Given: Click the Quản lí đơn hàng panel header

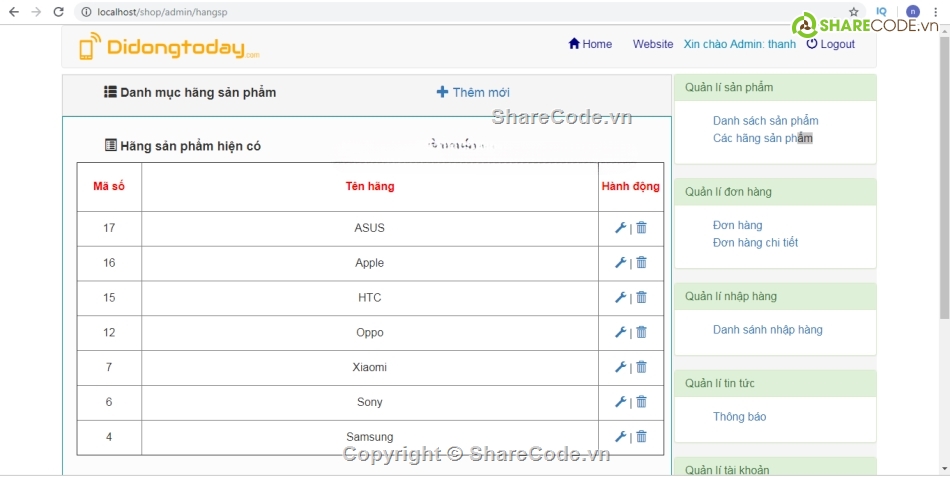Looking at the screenshot, I should tap(775, 192).
